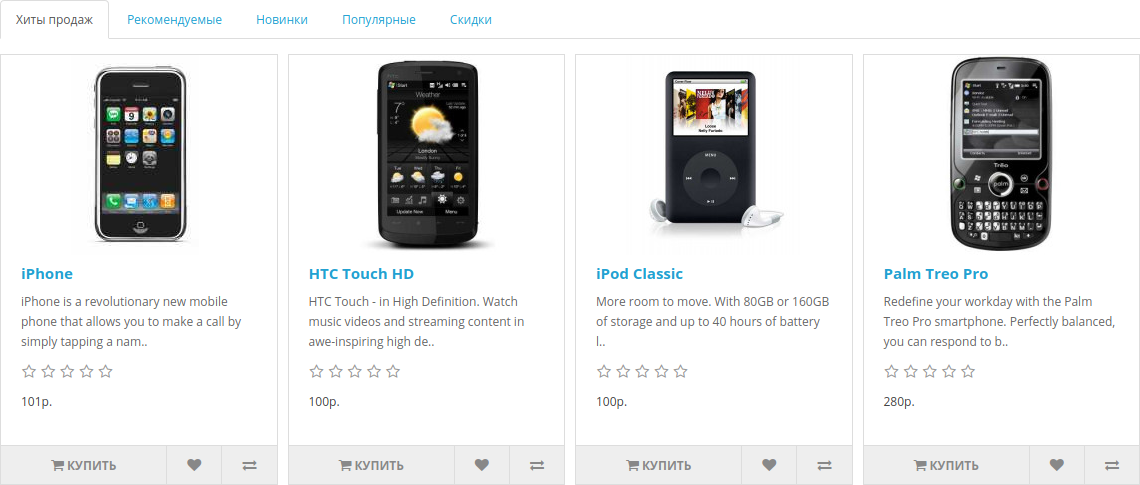The image size is (1140, 485).
Task: Select the Популярные tab
Action: [x=379, y=20]
